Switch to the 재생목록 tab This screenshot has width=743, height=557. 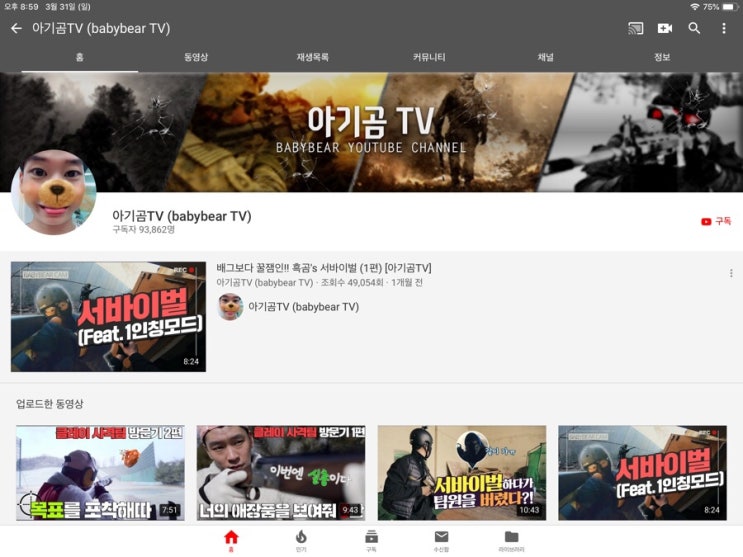pyautogui.click(x=313, y=57)
